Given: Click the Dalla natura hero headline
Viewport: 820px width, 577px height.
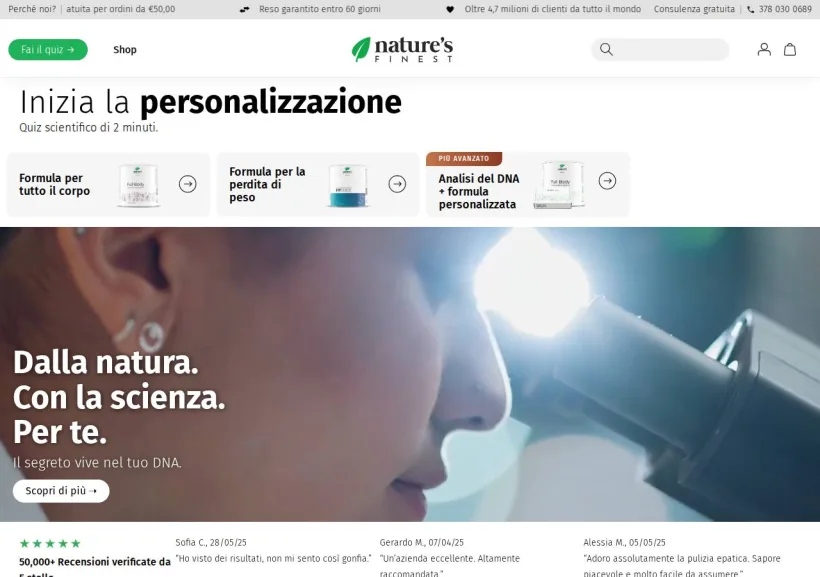Looking at the screenshot, I should pos(119,398).
